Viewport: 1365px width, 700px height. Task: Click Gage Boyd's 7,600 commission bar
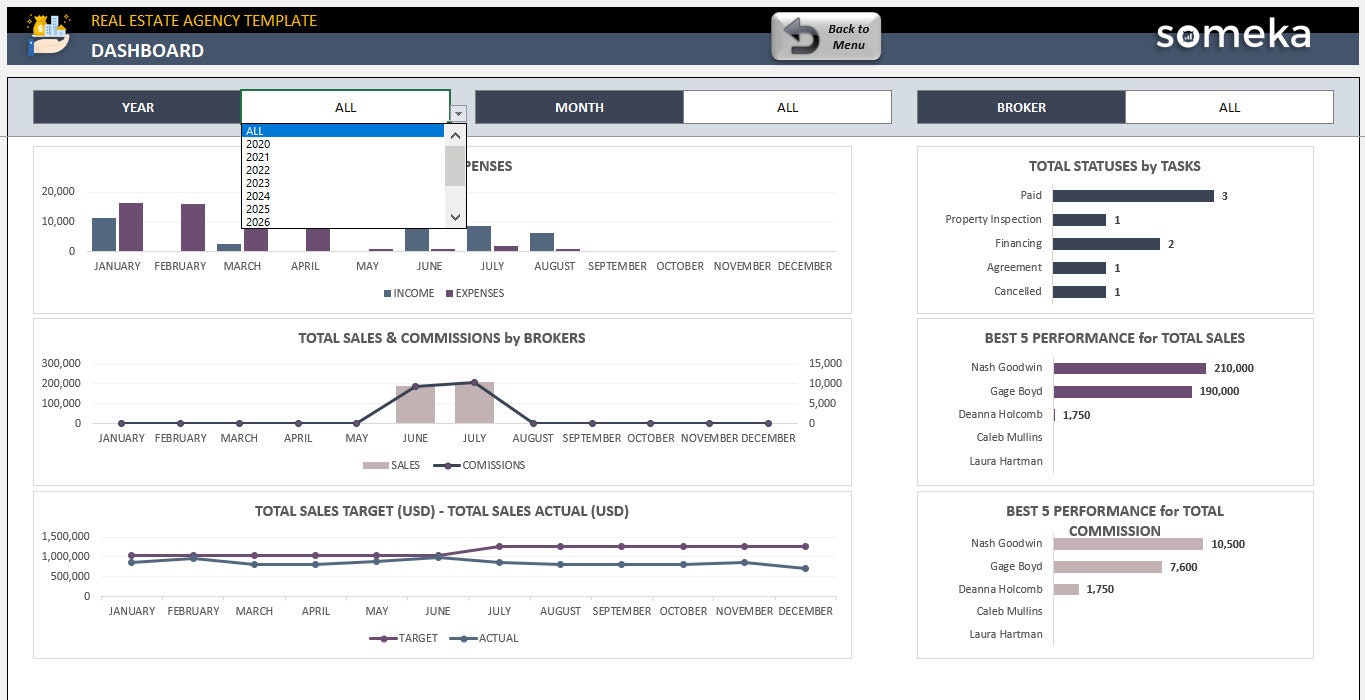pos(1107,567)
